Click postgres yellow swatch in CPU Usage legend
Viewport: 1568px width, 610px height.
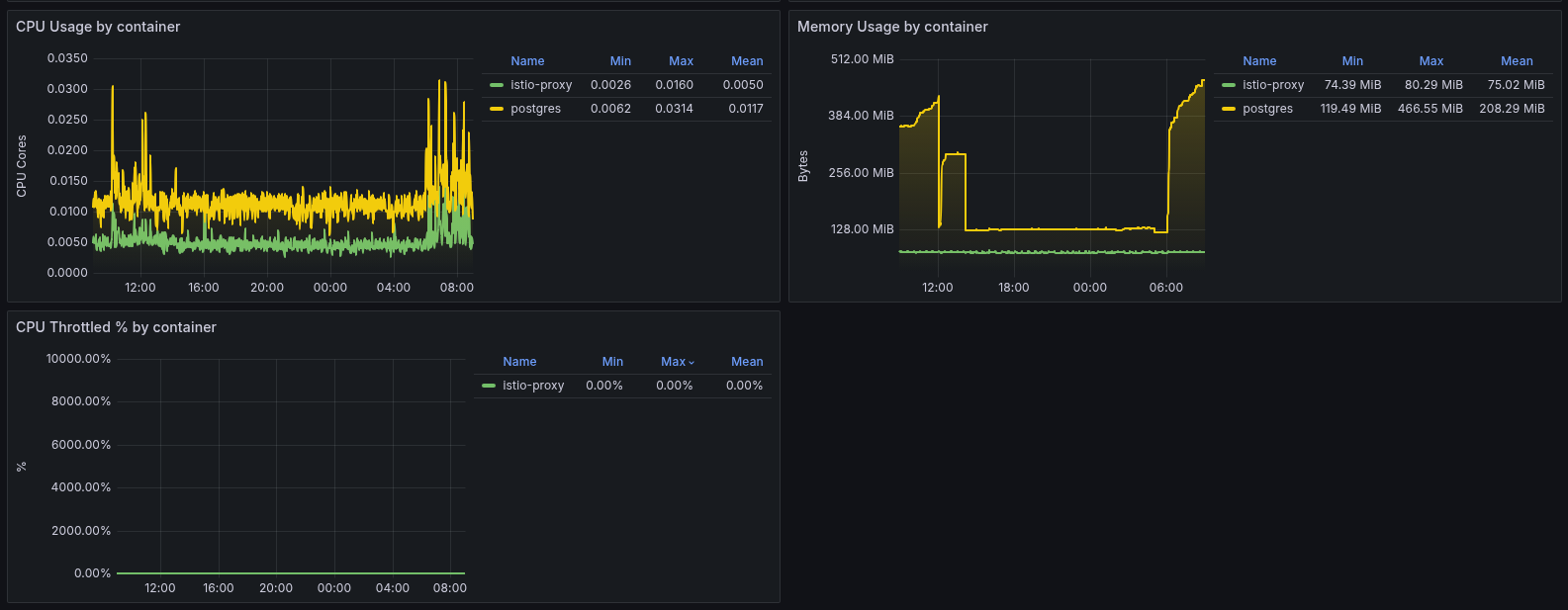click(497, 109)
